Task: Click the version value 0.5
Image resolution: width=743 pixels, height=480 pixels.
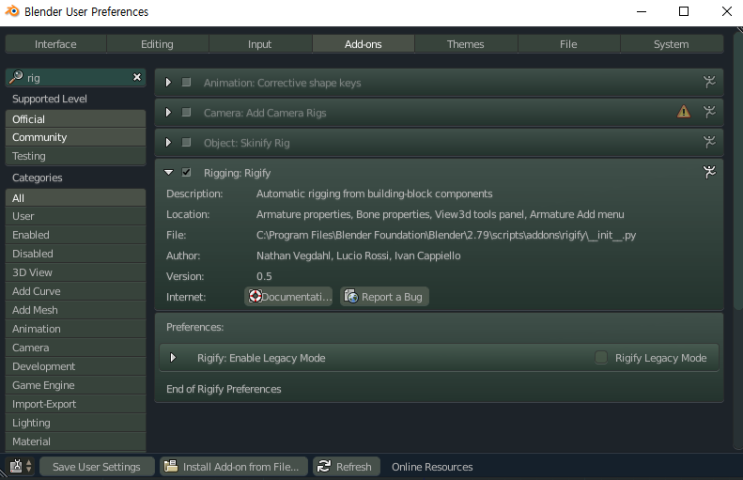Action: point(264,276)
